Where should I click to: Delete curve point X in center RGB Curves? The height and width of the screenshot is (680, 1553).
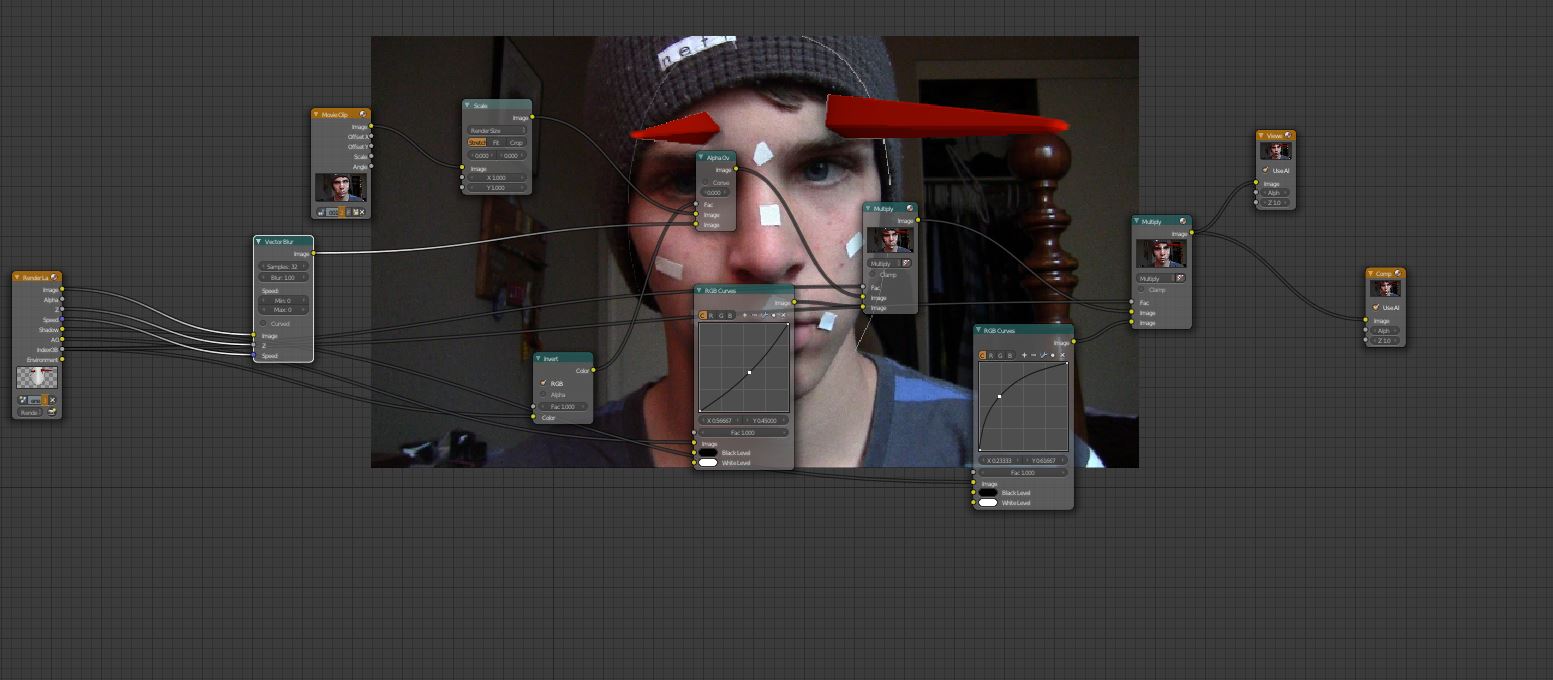pos(783,315)
